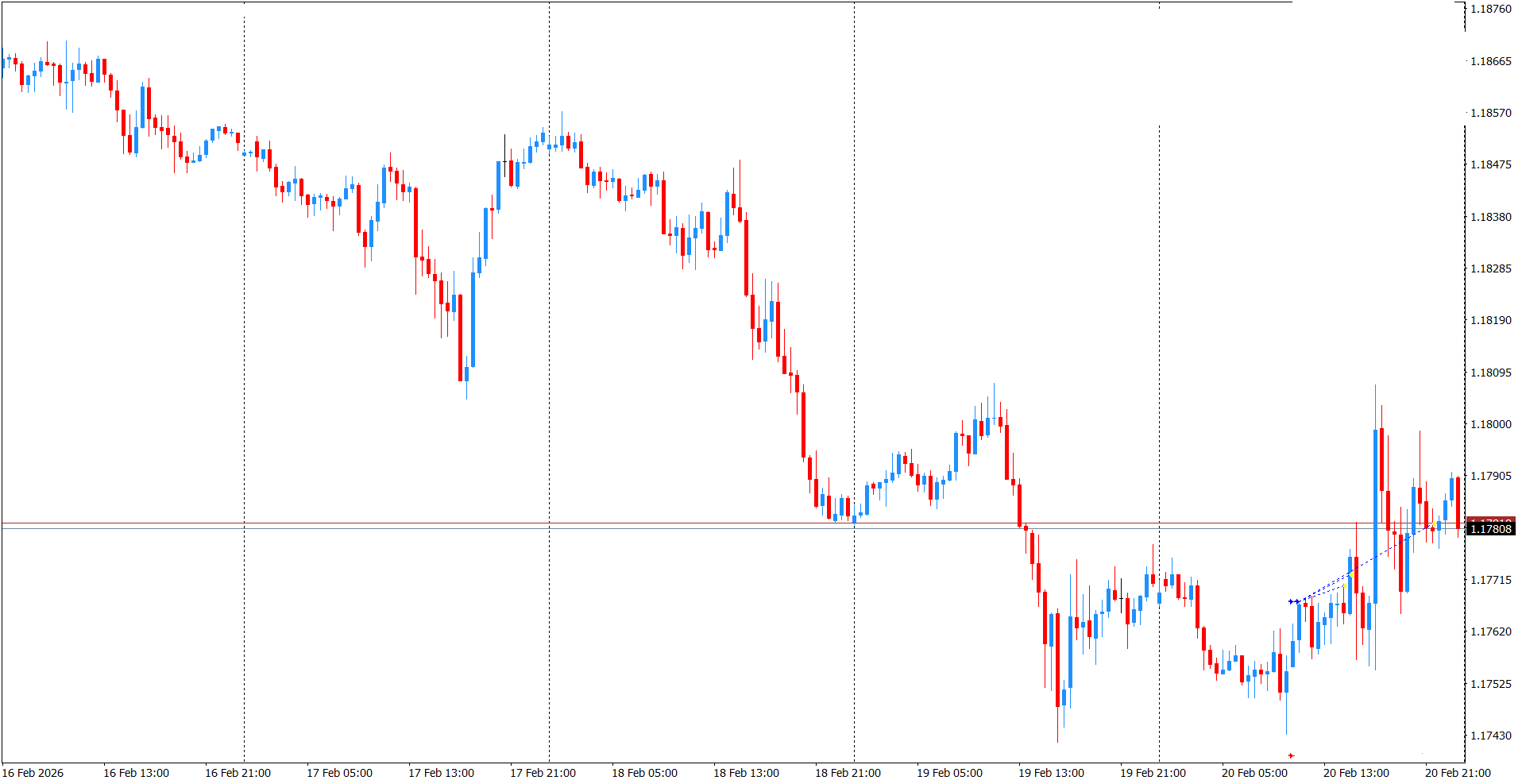
Task: Click the 1.18760 price scale label
Action: pos(1491,9)
